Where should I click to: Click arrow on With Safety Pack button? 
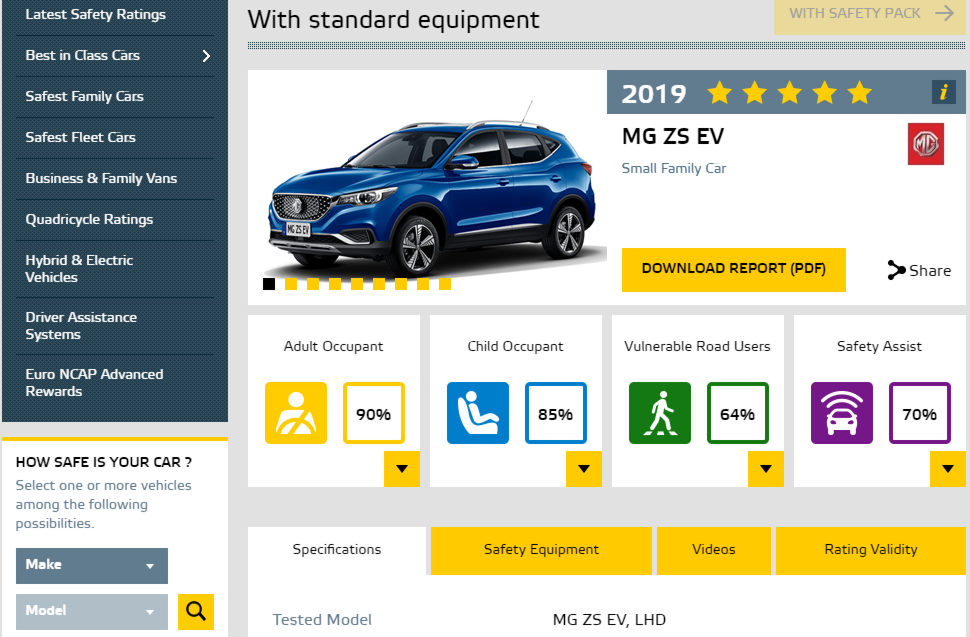click(x=945, y=13)
